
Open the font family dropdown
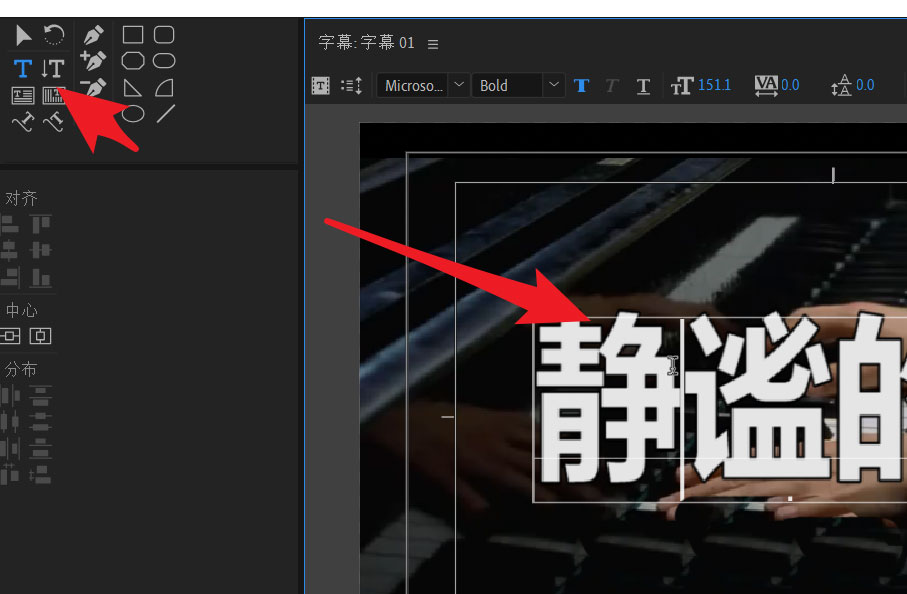458,86
